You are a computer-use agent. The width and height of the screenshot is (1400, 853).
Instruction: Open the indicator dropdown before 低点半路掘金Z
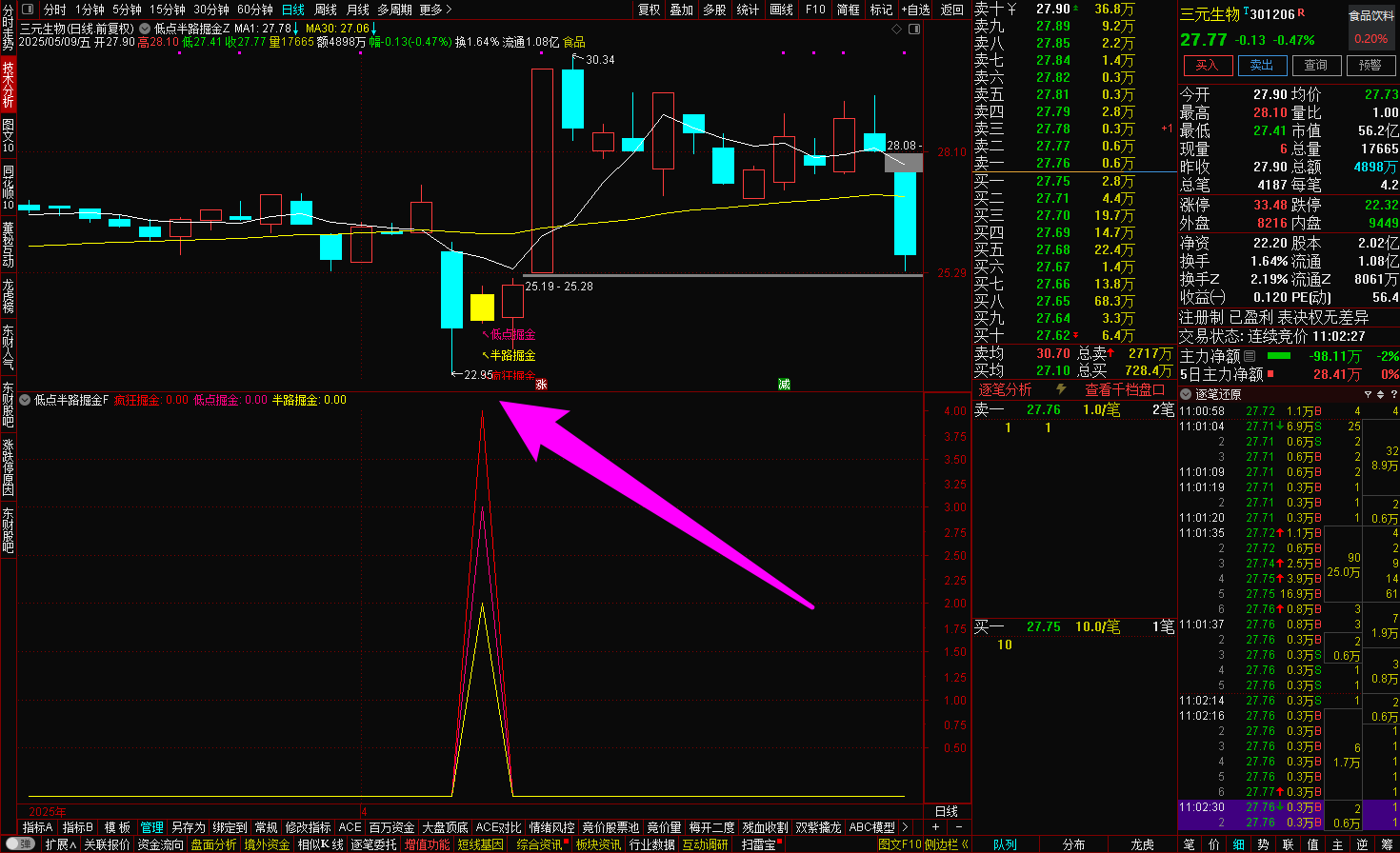coord(146,29)
